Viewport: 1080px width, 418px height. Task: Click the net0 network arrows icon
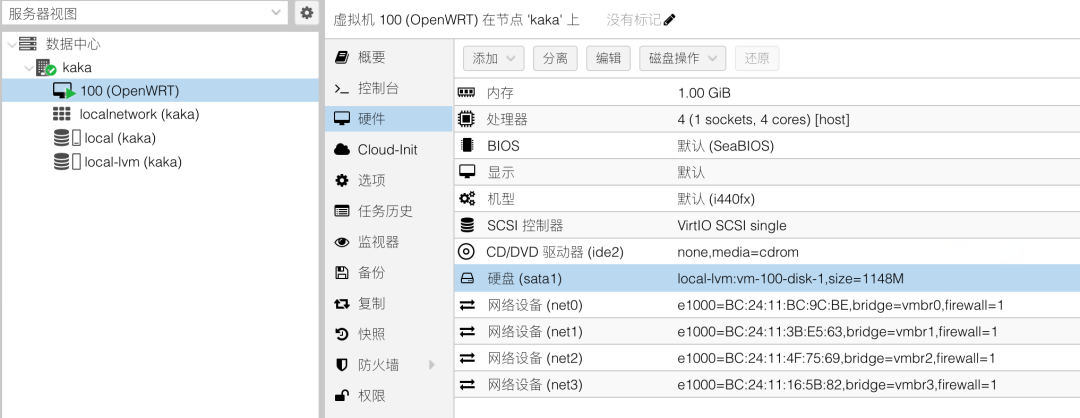[467, 305]
